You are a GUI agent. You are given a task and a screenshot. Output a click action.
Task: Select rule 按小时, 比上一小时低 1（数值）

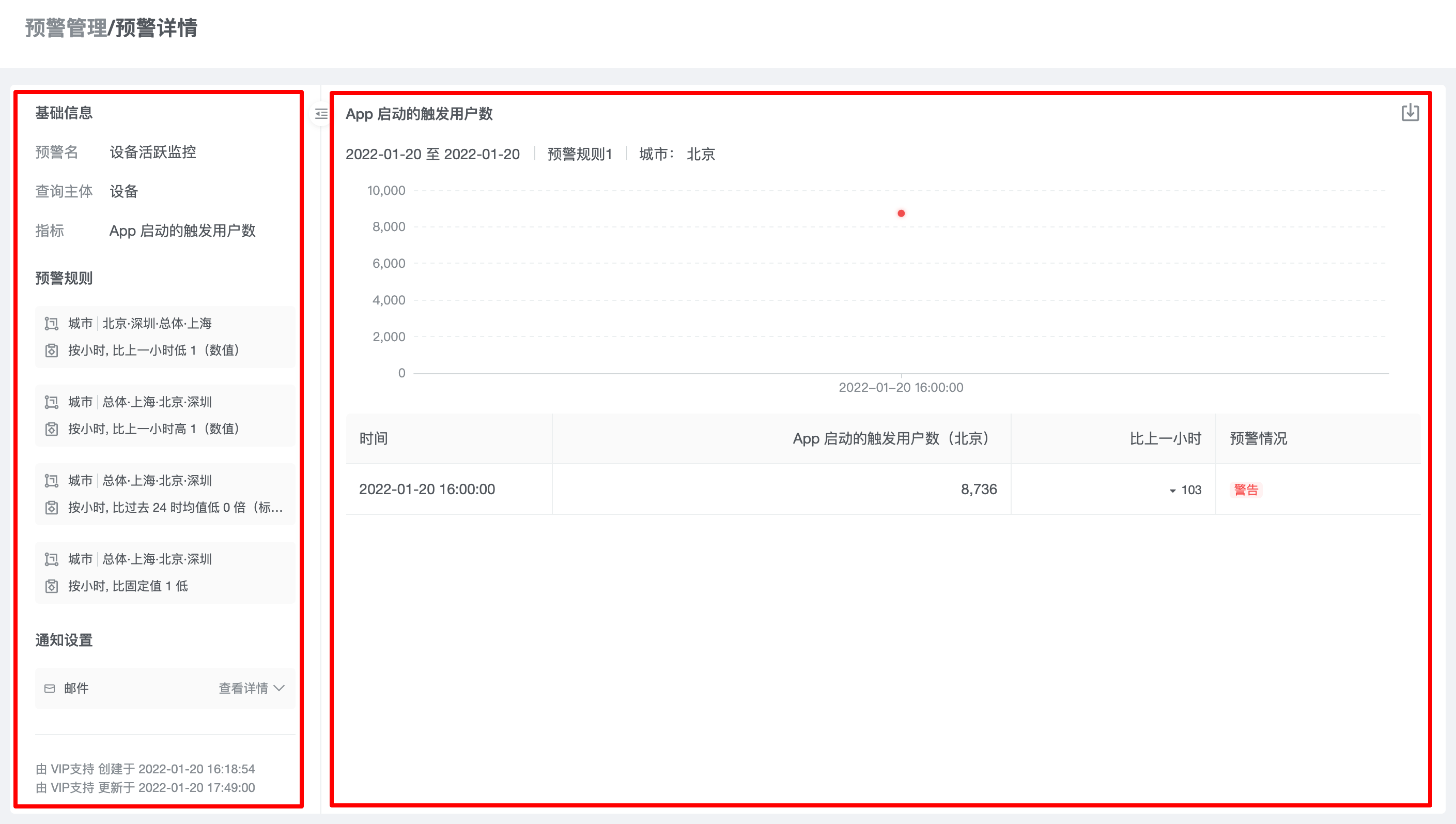(154, 350)
